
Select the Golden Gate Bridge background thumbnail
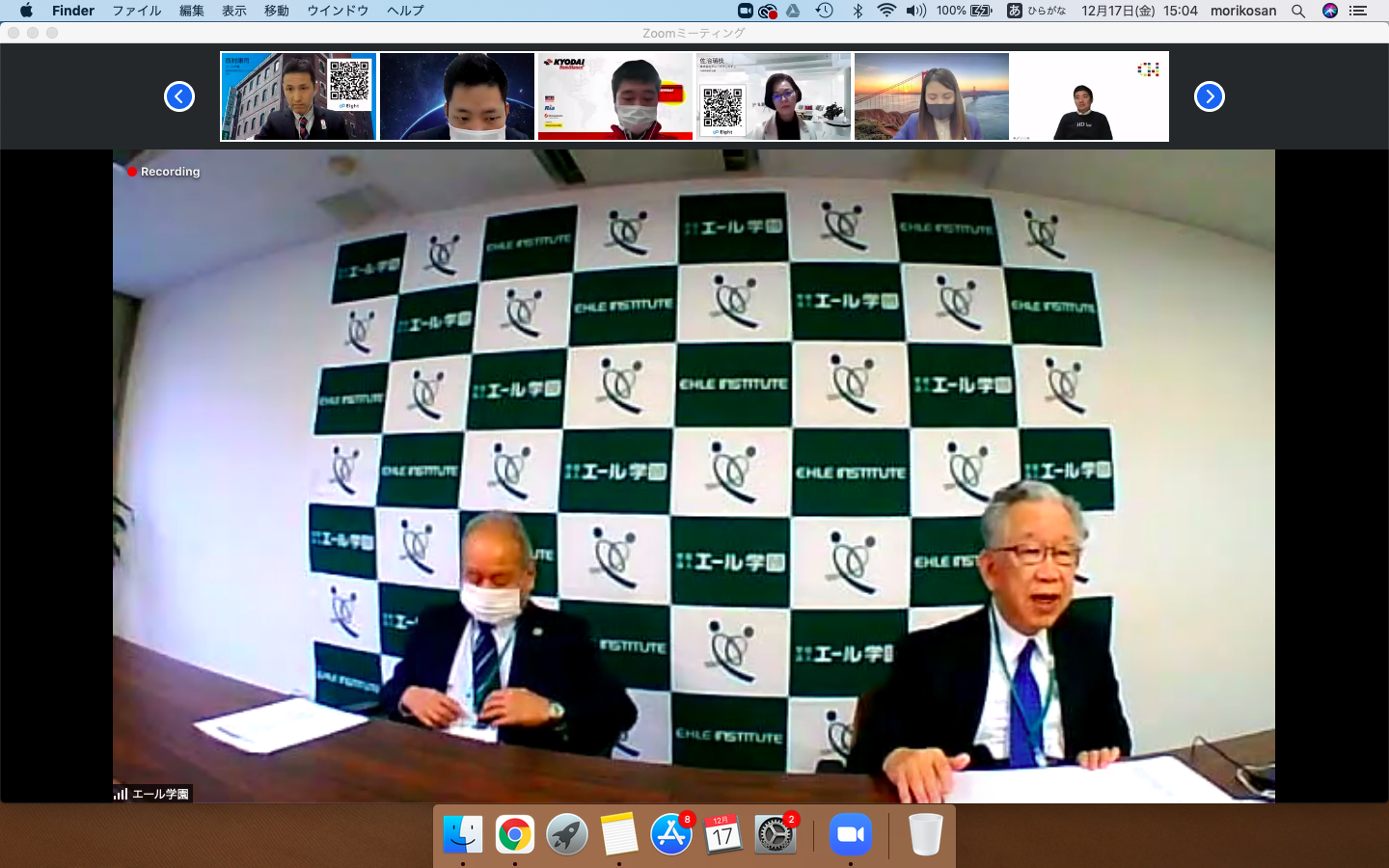[932, 96]
